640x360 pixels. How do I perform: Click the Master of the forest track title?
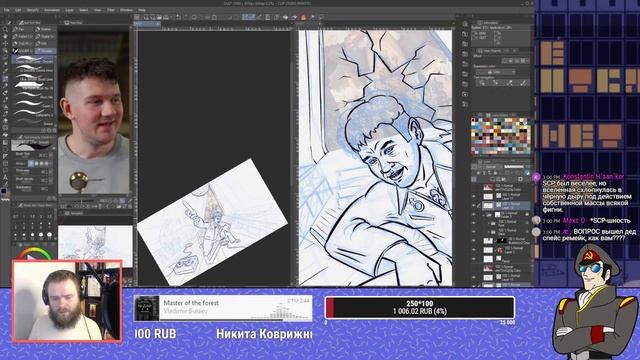tap(191, 303)
